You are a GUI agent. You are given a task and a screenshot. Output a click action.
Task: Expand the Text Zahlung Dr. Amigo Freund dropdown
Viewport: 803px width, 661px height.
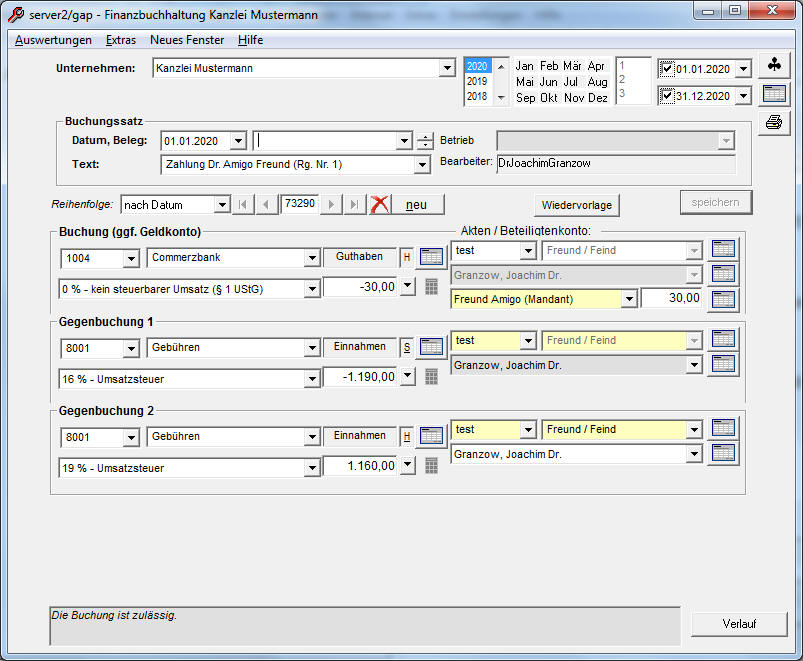422,164
